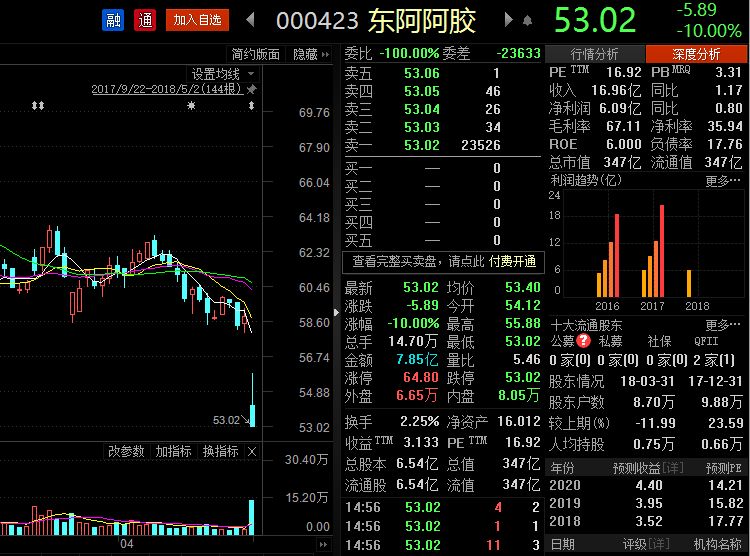Click the star burst marker on chart
This screenshot has height=556, width=750.
pyautogui.click(x=191, y=105)
